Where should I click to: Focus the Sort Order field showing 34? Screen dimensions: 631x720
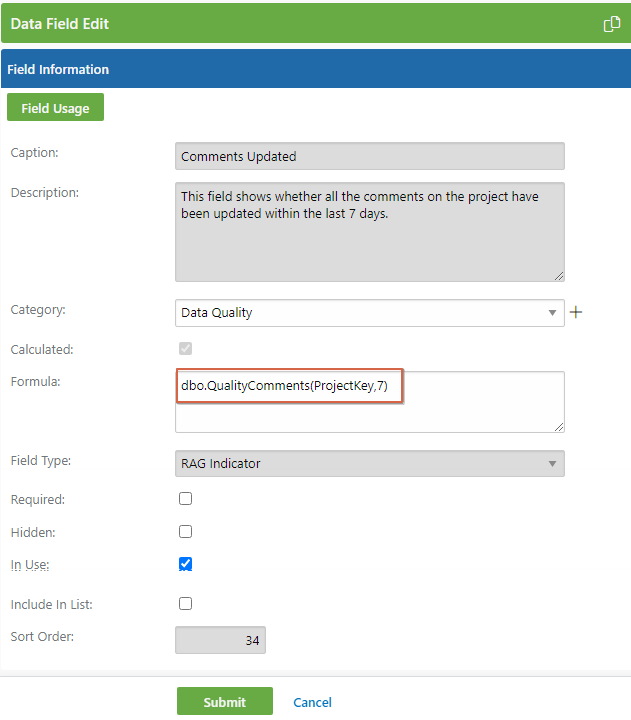(220, 640)
